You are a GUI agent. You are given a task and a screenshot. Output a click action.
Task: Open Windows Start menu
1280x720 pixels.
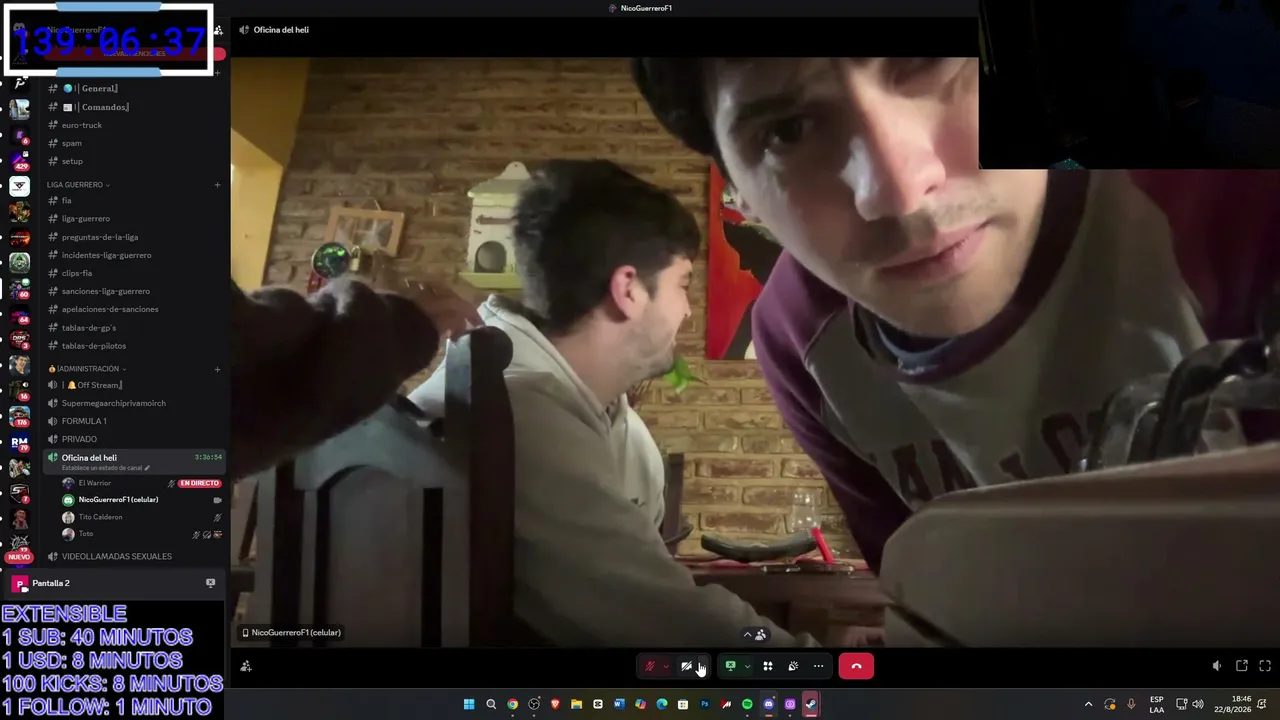pyautogui.click(x=469, y=704)
